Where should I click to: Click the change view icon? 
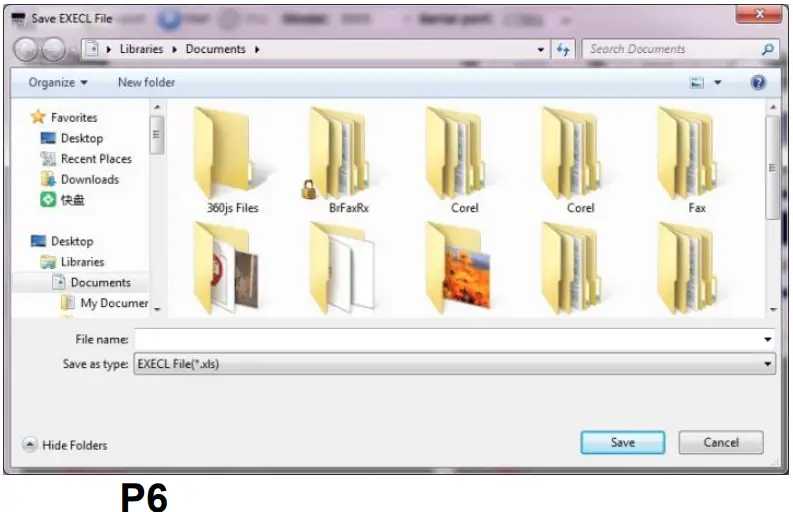coord(697,82)
